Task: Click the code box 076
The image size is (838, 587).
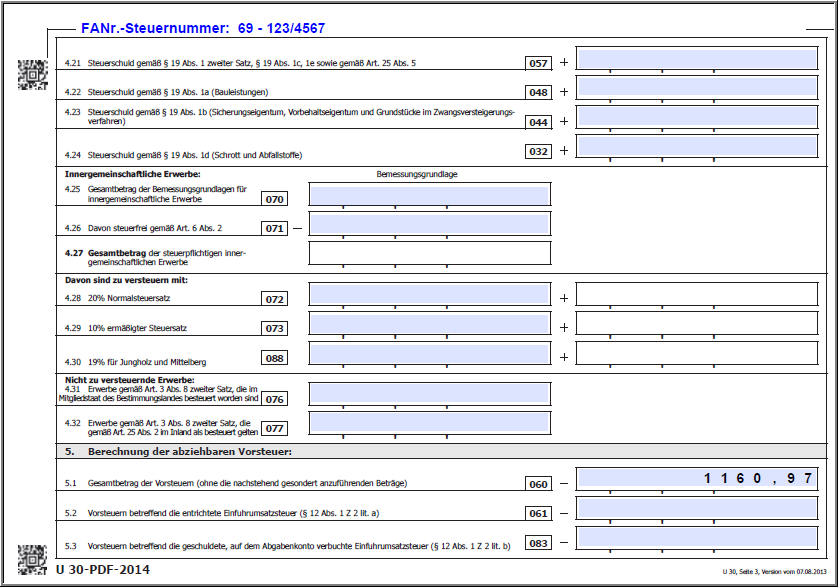Action: point(275,399)
